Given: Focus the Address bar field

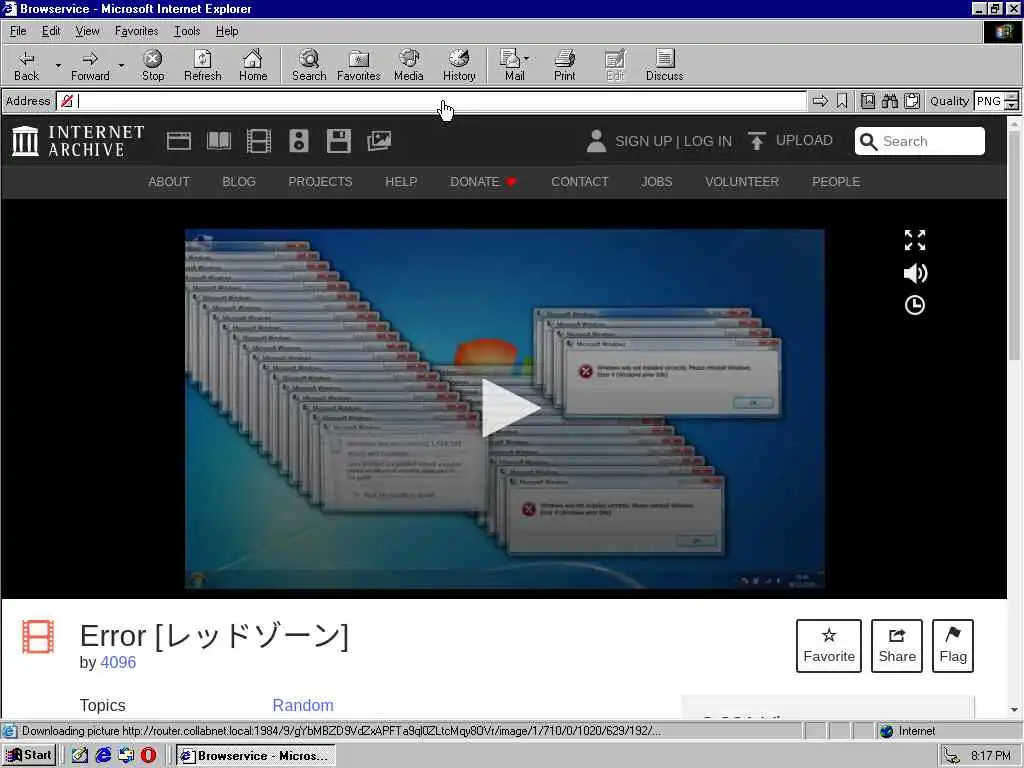Looking at the screenshot, I should 431,101.
